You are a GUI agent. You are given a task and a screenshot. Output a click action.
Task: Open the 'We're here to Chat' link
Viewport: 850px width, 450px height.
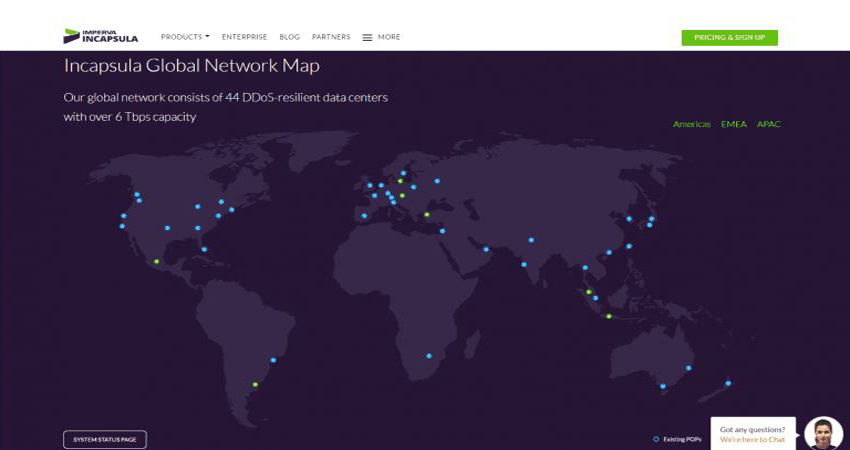(x=752, y=439)
